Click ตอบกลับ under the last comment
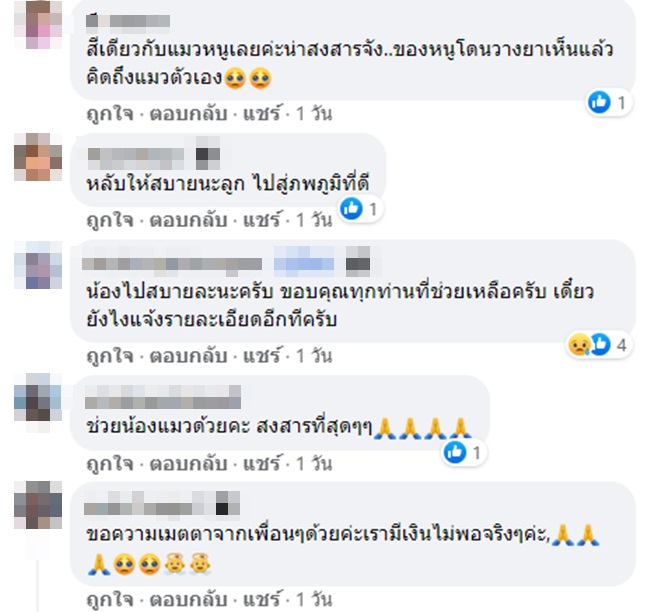This screenshot has width=650, height=612. [188, 600]
